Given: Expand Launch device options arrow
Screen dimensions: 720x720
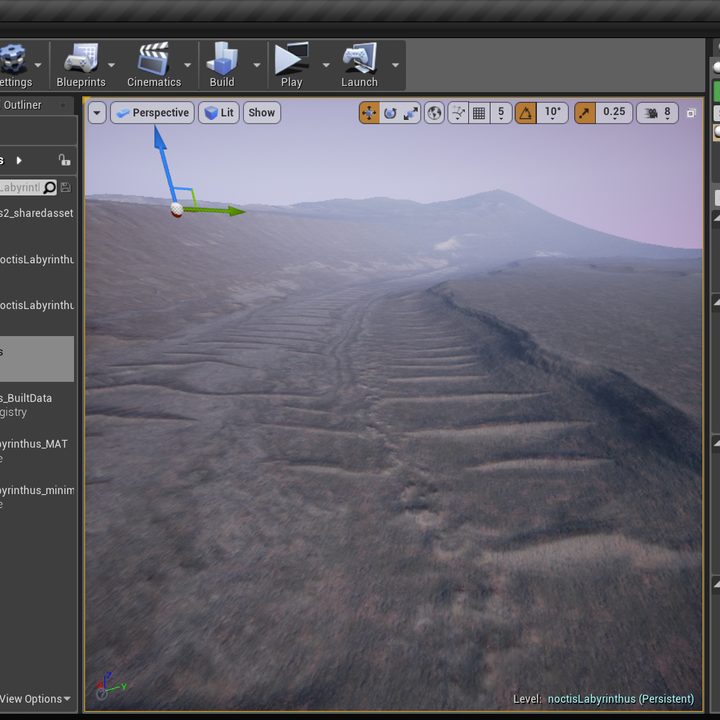Looking at the screenshot, I should (395, 65).
